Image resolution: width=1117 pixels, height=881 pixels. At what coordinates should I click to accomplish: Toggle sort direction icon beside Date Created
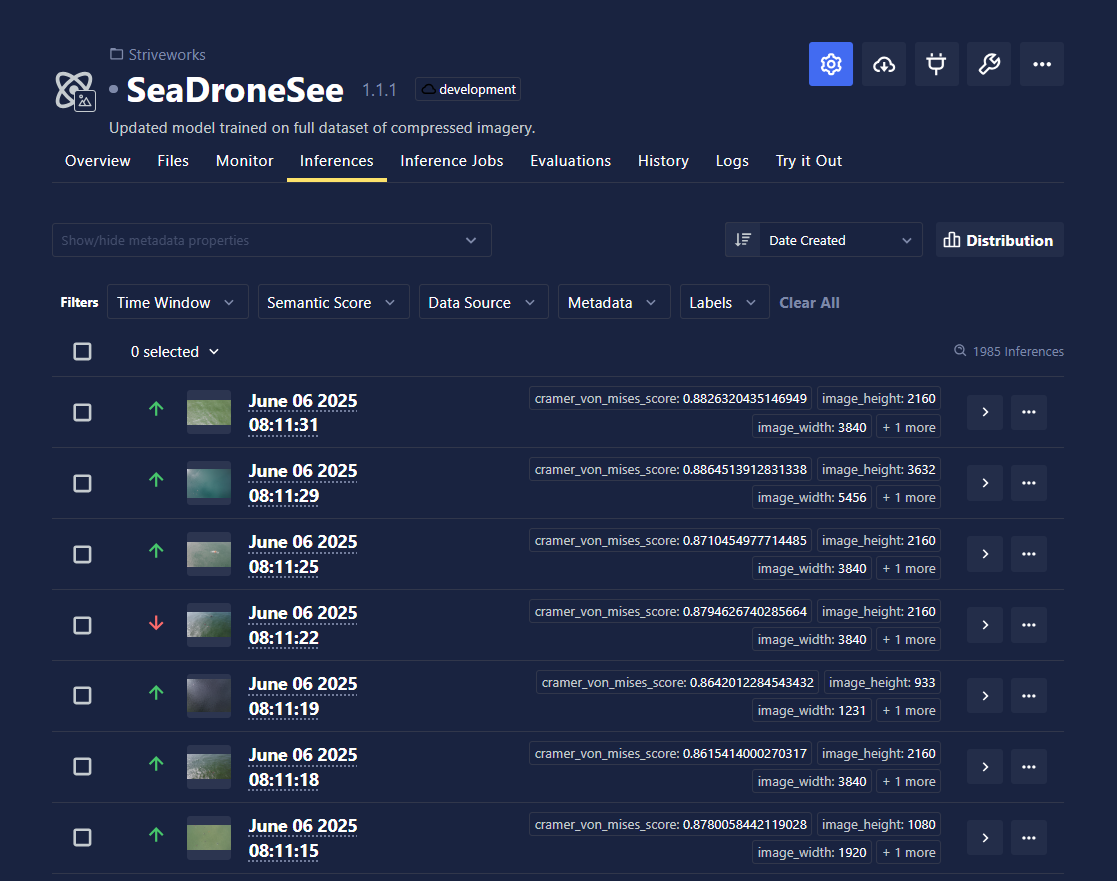click(743, 240)
